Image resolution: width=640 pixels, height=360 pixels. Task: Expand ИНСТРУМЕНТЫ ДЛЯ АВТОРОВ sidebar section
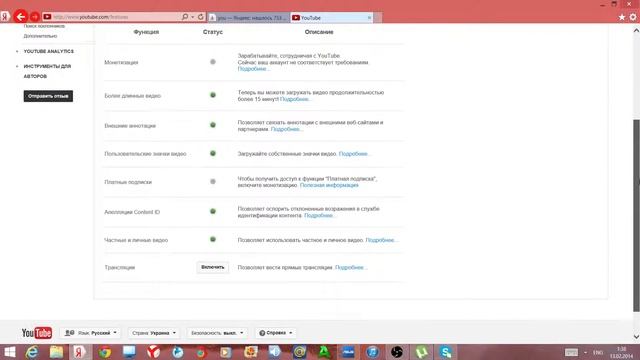click(x=47, y=71)
